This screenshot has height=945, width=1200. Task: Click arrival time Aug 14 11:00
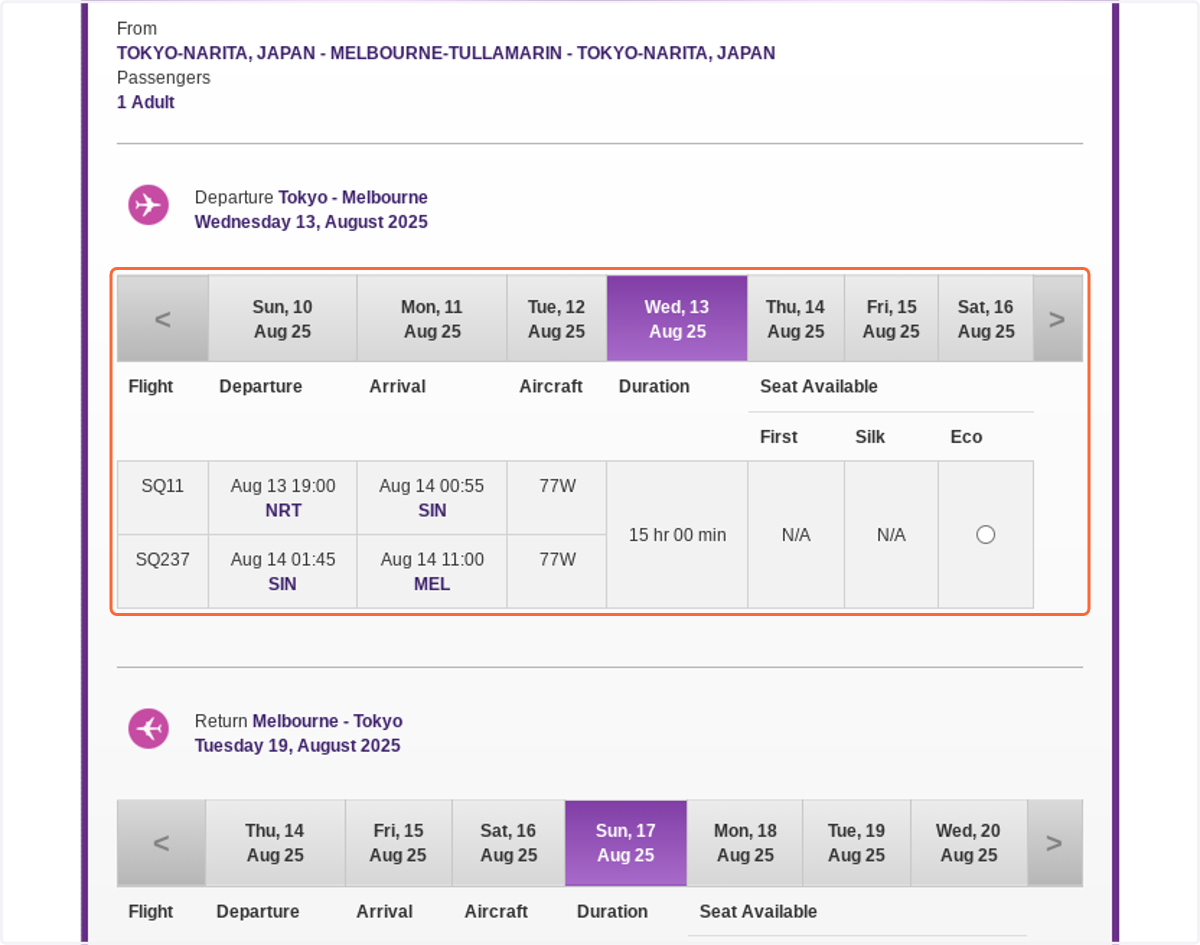432,560
